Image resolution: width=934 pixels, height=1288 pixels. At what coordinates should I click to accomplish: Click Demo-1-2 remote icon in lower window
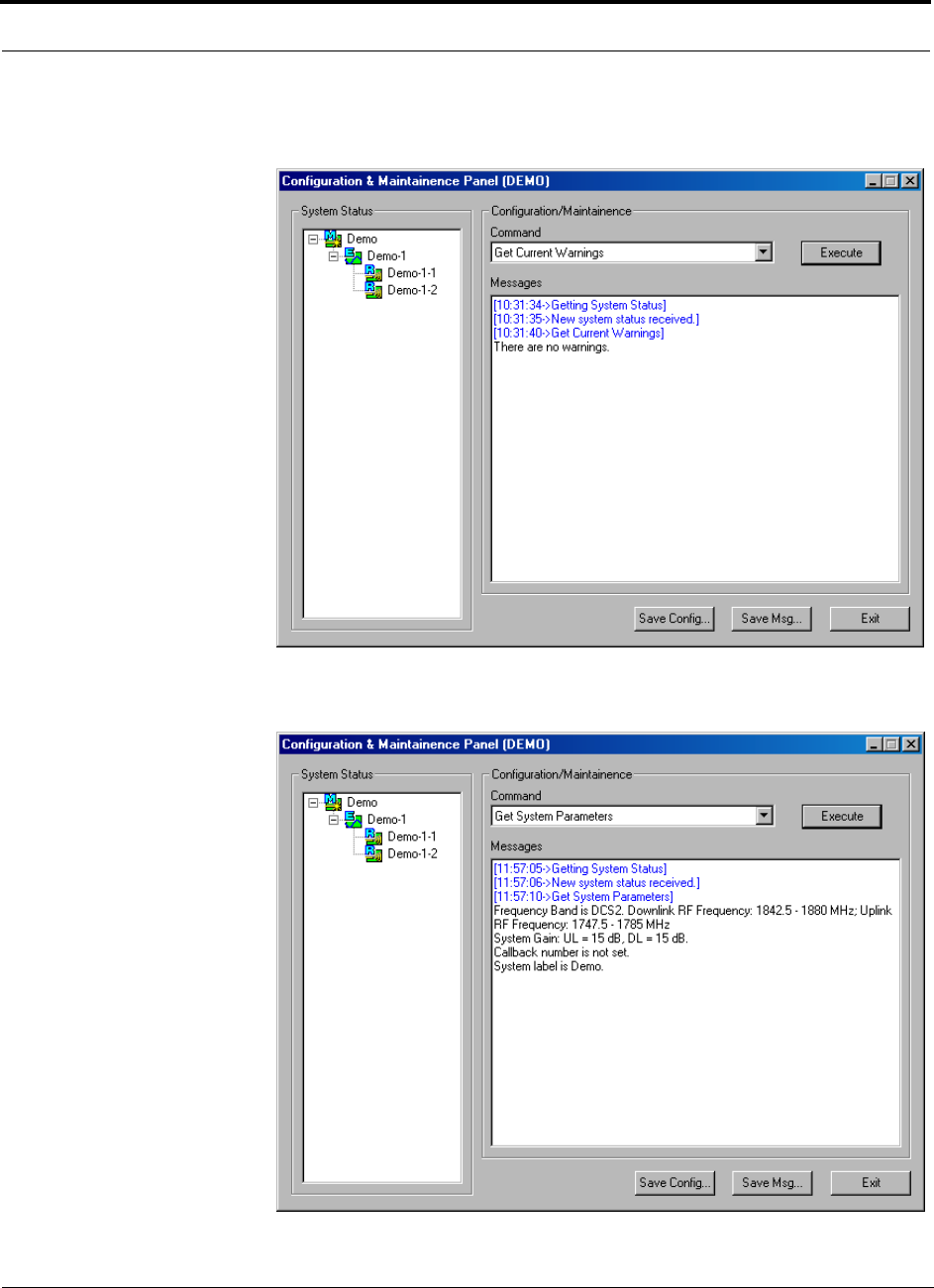(x=372, y=853)
